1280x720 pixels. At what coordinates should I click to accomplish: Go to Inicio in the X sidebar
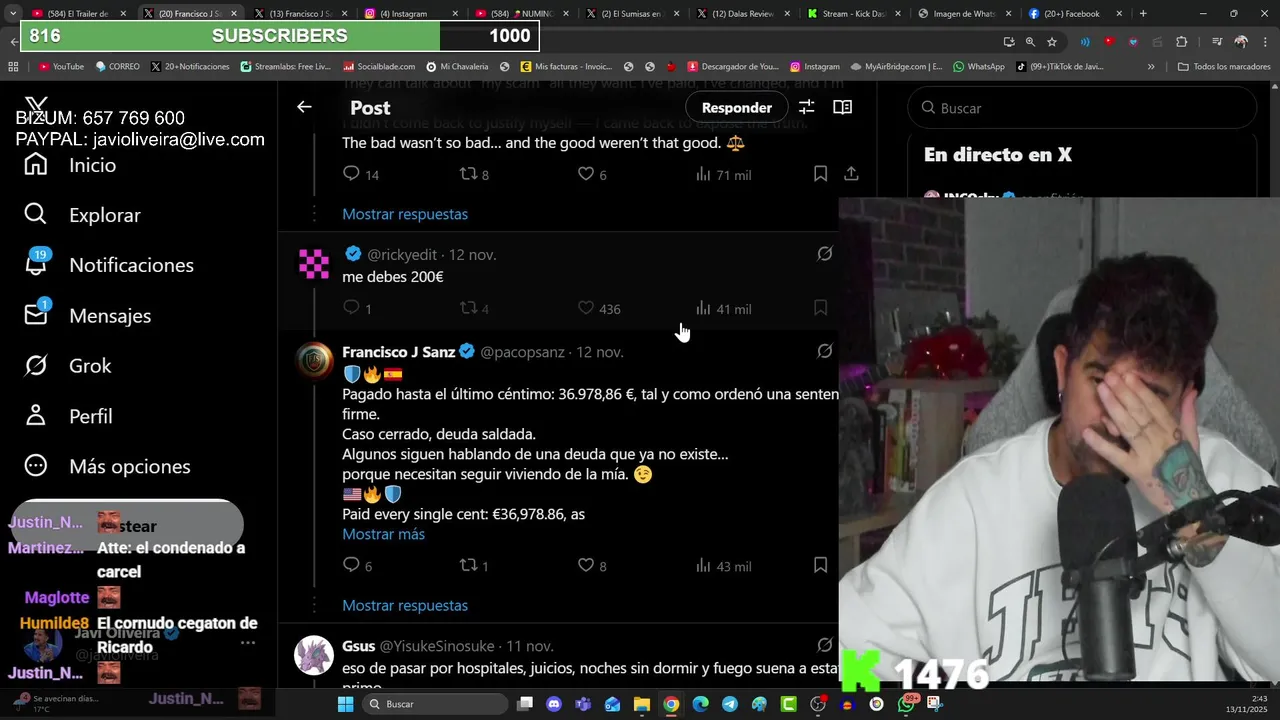(70, 165)
